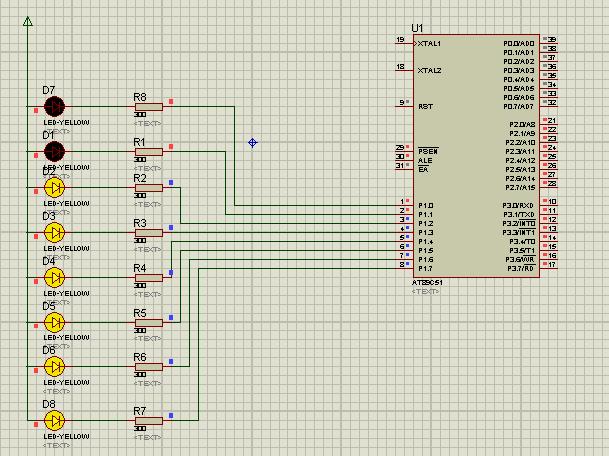Click the 300 value under R7
The height and width of the screenshot is (456, 609).
140,428
